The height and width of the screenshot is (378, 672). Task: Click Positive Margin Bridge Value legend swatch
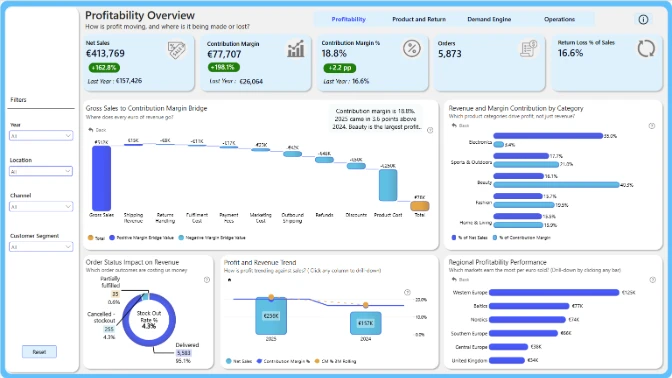[x=112, y=237]
